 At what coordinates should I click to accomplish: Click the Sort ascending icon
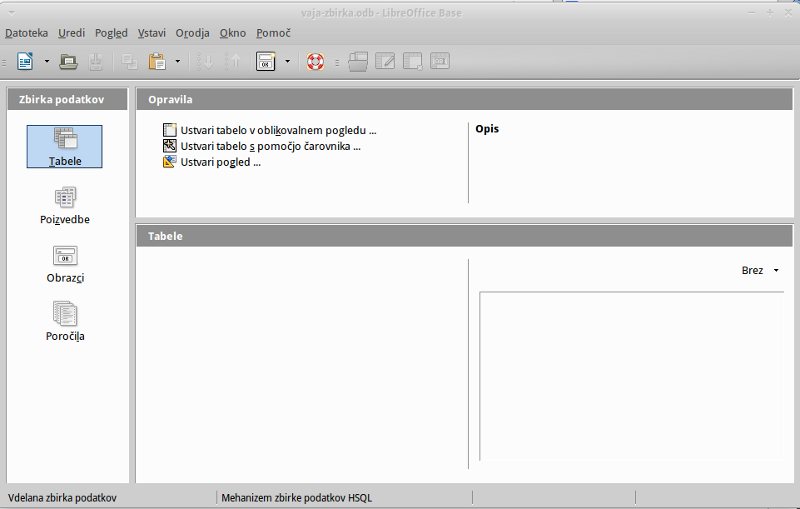click(206, 62)
